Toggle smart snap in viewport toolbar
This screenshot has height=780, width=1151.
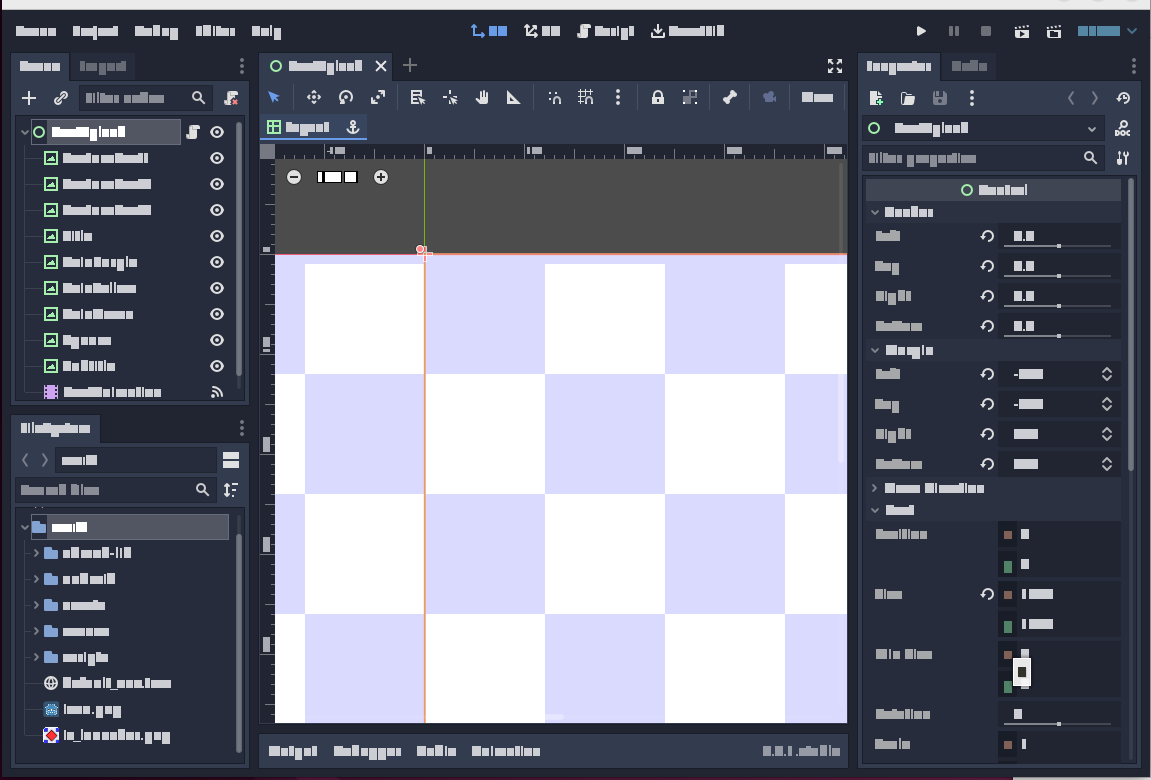pyautogui.click(x=554, y=97)
